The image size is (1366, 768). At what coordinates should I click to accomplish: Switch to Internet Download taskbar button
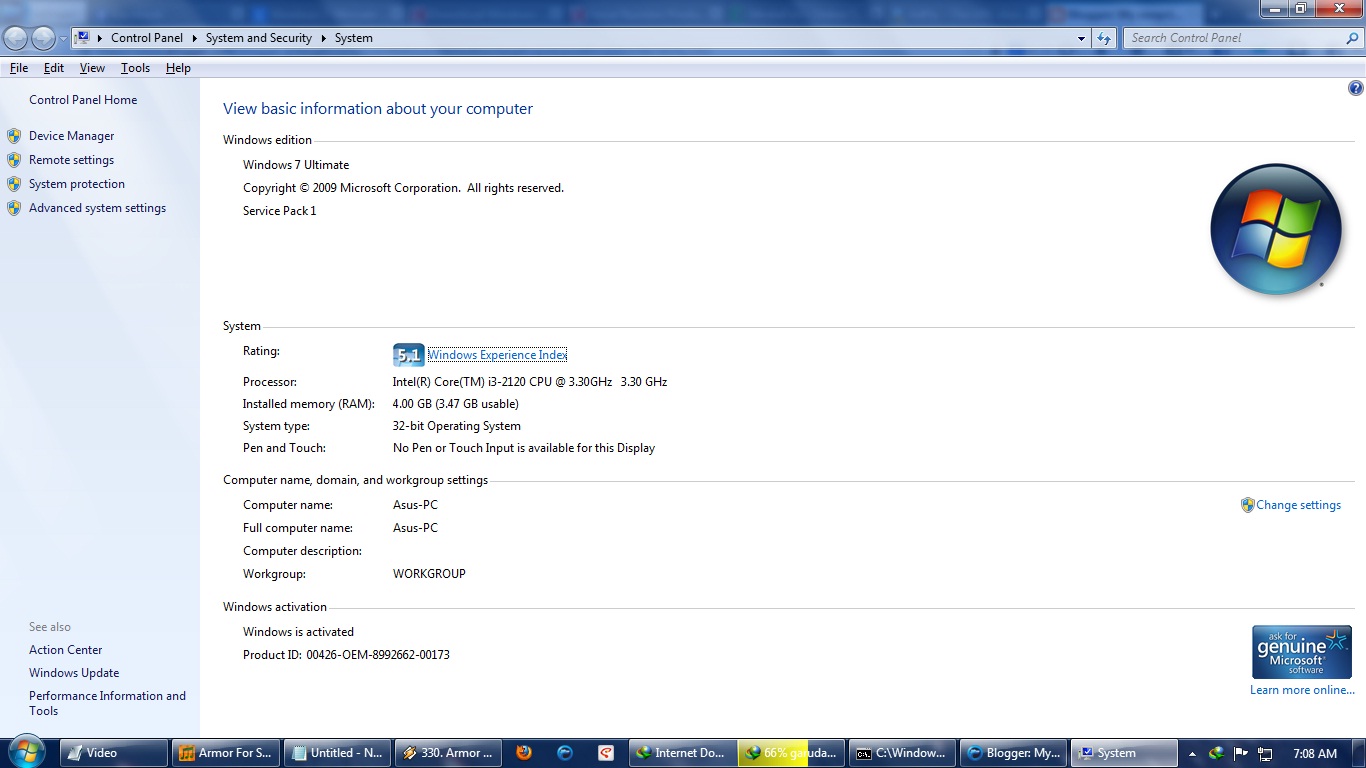(x=681, y=753)
